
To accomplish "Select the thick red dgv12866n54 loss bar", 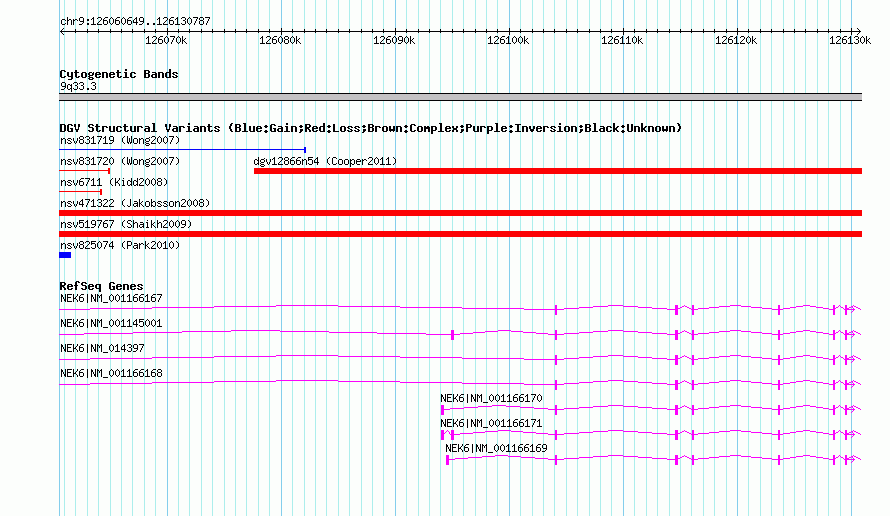I will coord(558,171).
